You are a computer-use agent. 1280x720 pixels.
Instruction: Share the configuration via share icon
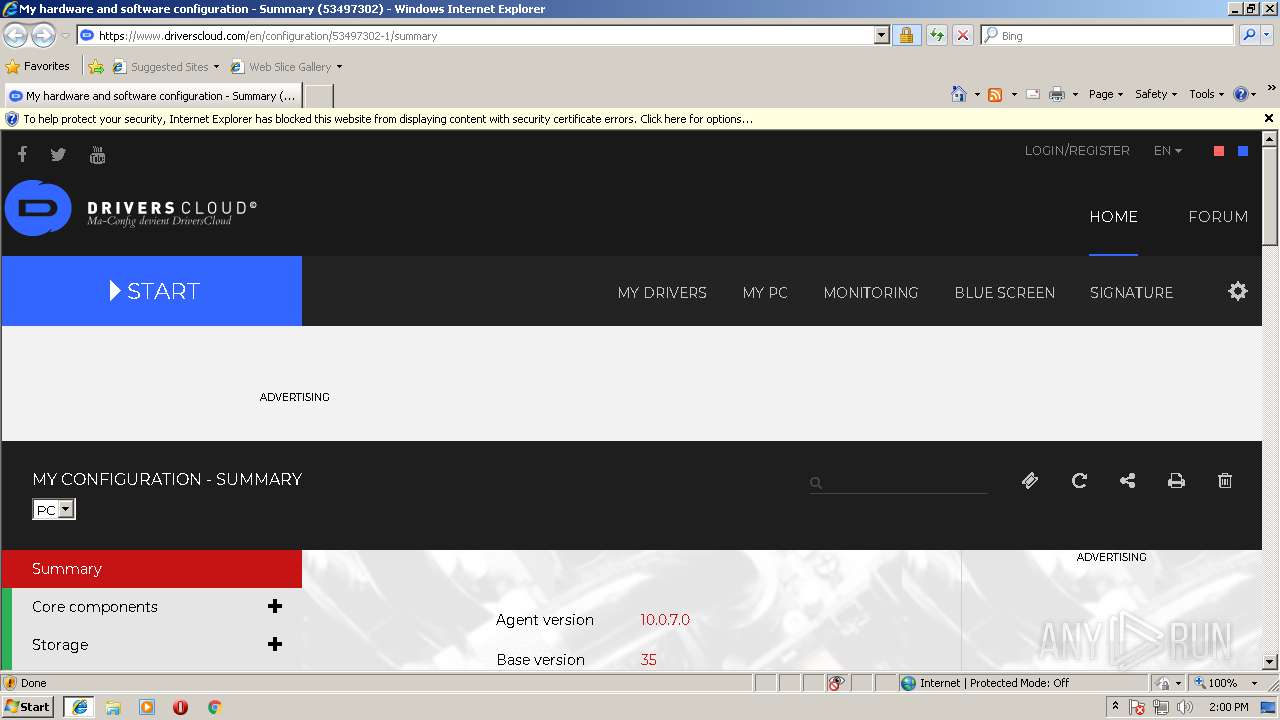(1128, 481)
